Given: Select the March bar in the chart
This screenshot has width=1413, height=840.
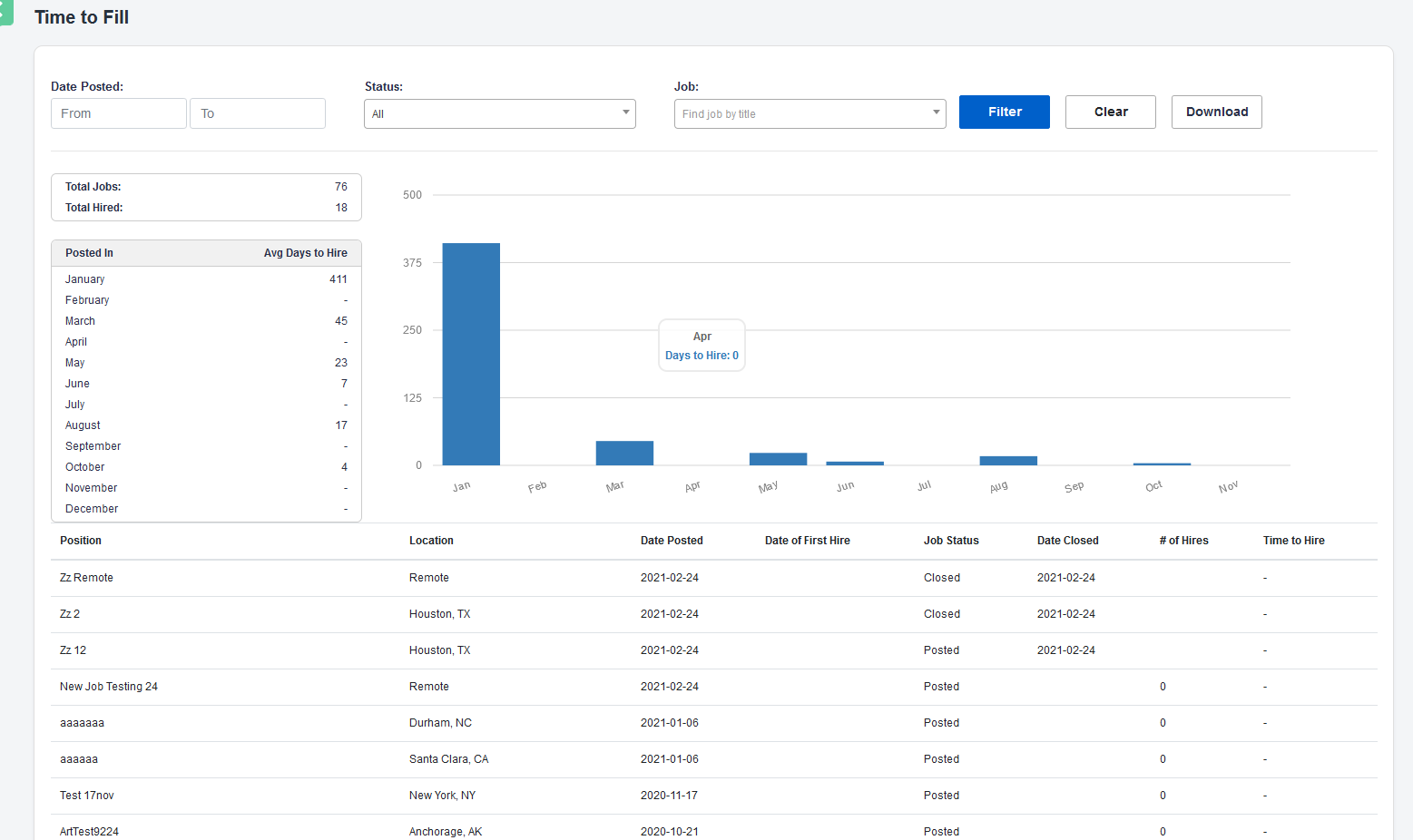Looking at the screenshot, I should 624,452.
